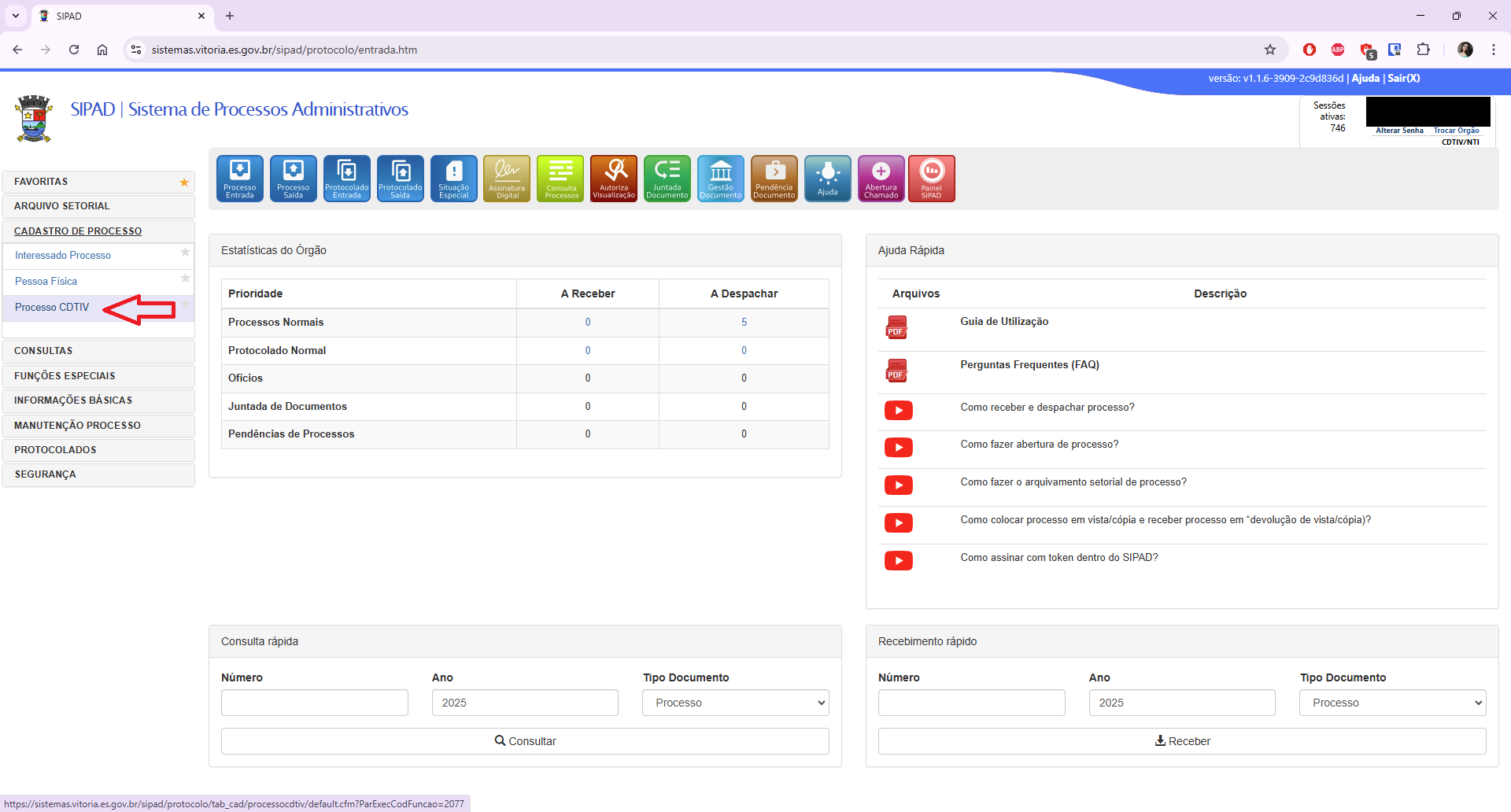Screen dimensions: 1511x812
Task: Open the PROTOCOLADOS sidebar menu
Action: coord(98,450)
